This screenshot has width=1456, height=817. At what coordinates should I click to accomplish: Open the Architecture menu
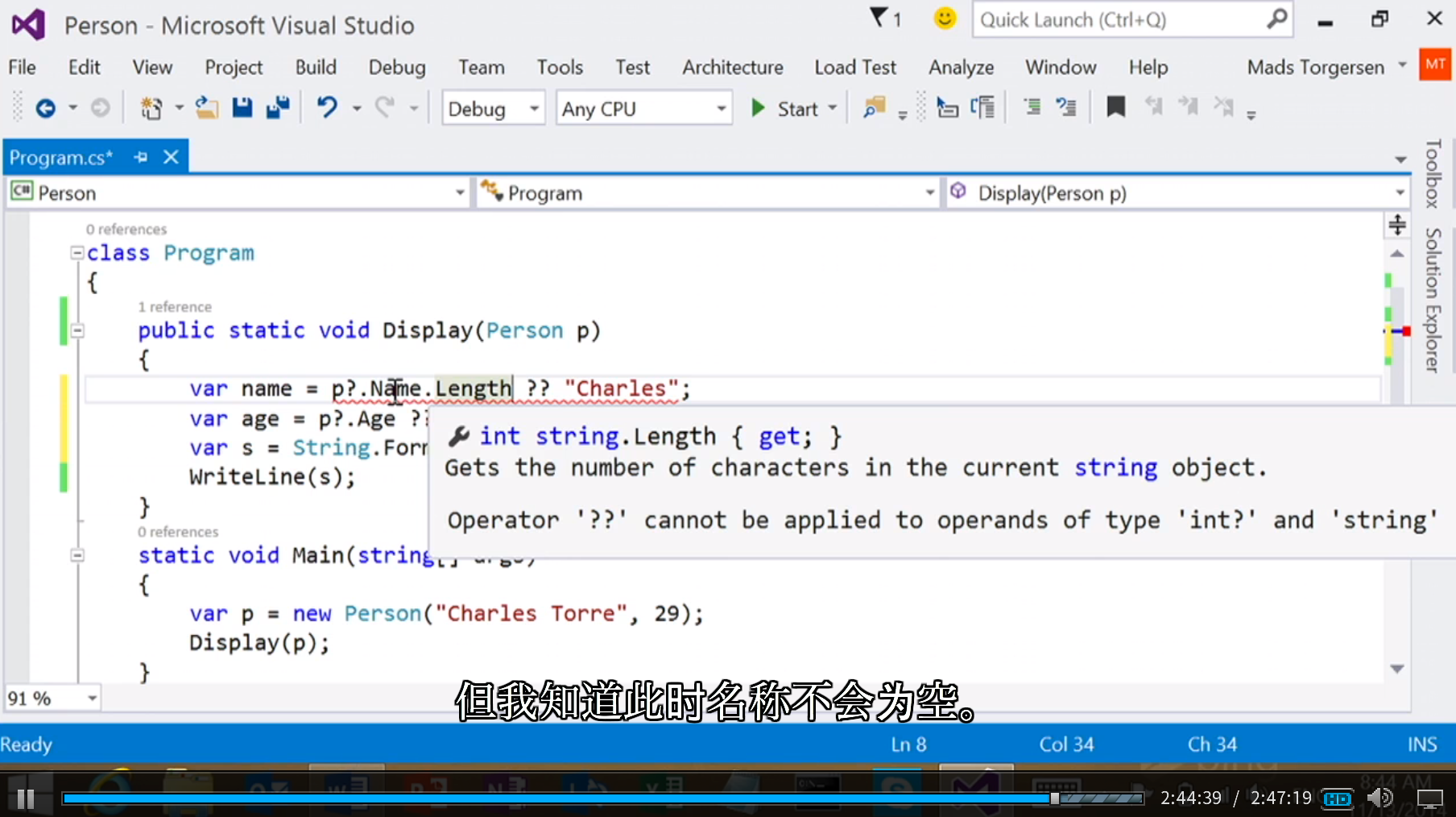[x=733, y=67]
